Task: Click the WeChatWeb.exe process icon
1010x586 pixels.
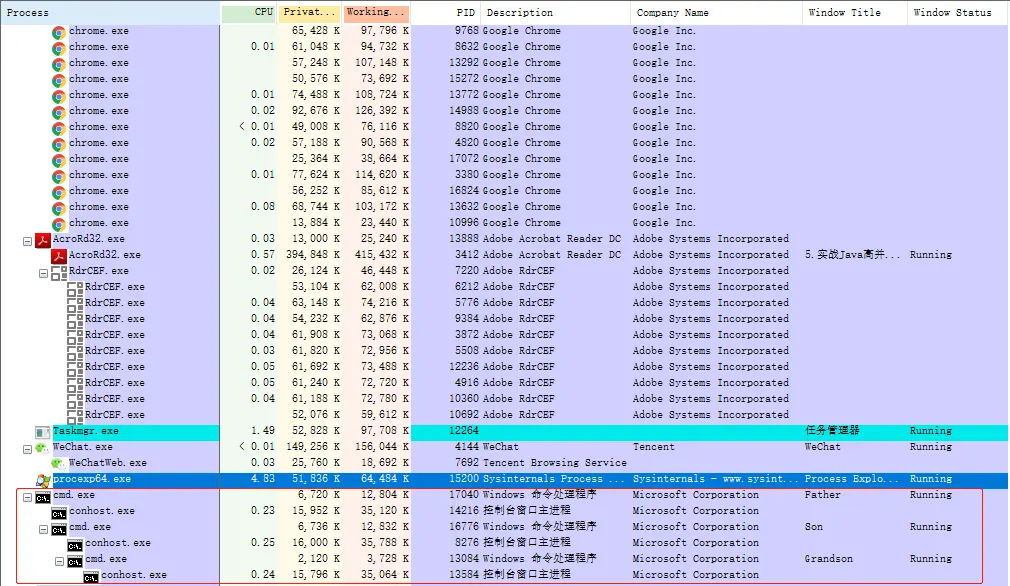Action: click(x=59, y=464)
